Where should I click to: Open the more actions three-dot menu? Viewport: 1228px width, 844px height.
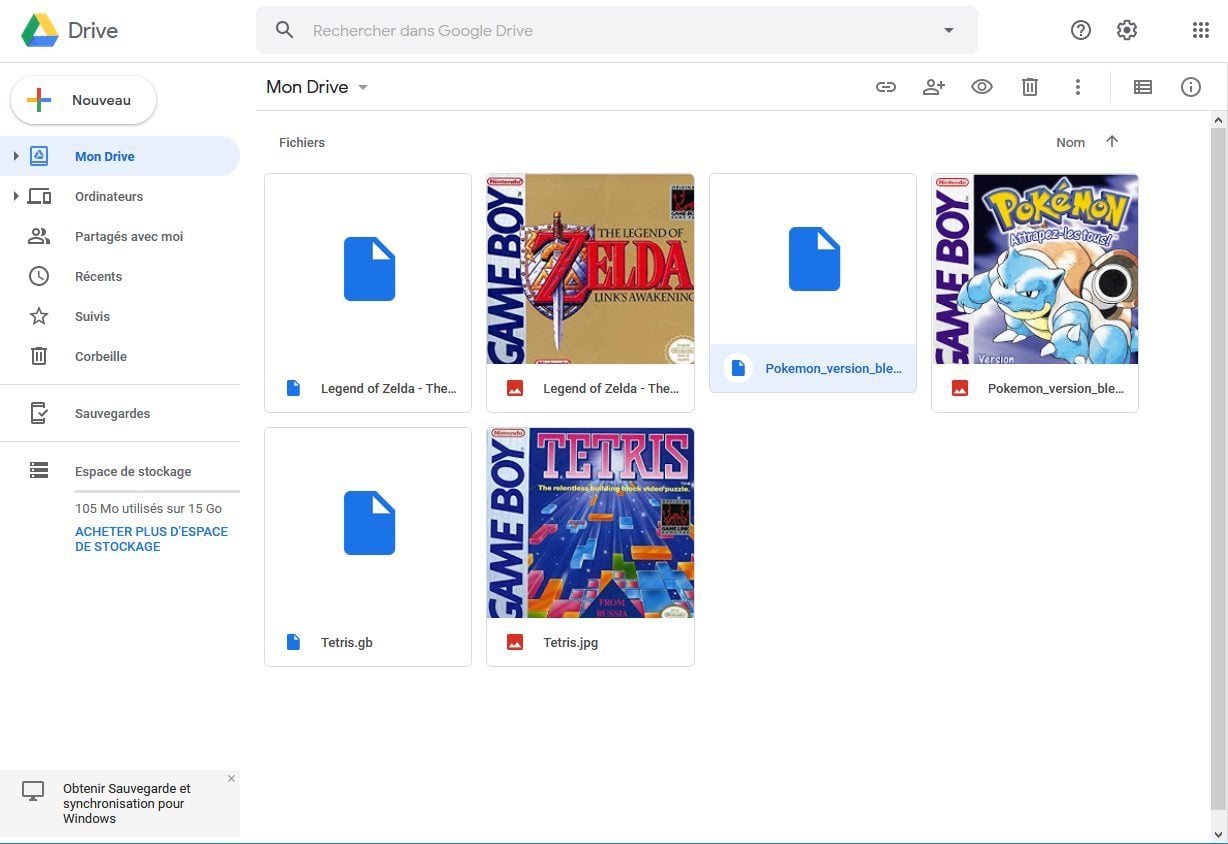1077,87
